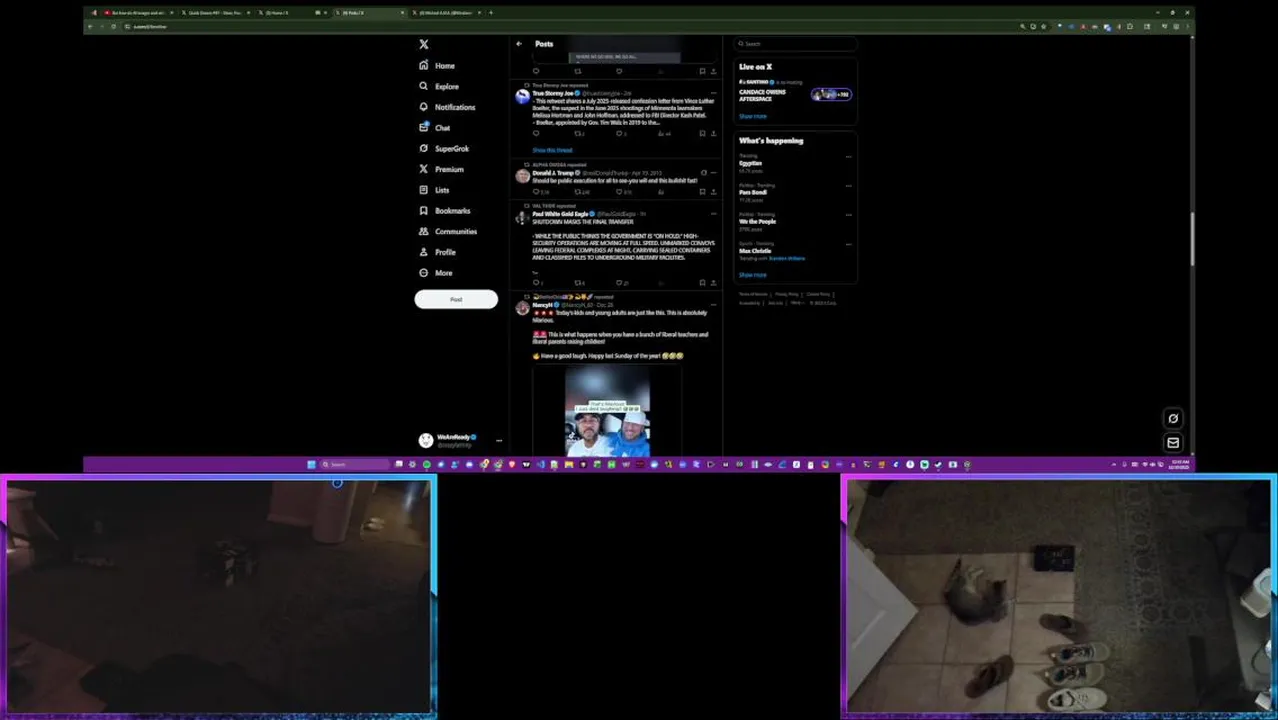Open more options on Paul White Gold Eagle post
Screen dimensions: 1278x720
click(713, 214)
